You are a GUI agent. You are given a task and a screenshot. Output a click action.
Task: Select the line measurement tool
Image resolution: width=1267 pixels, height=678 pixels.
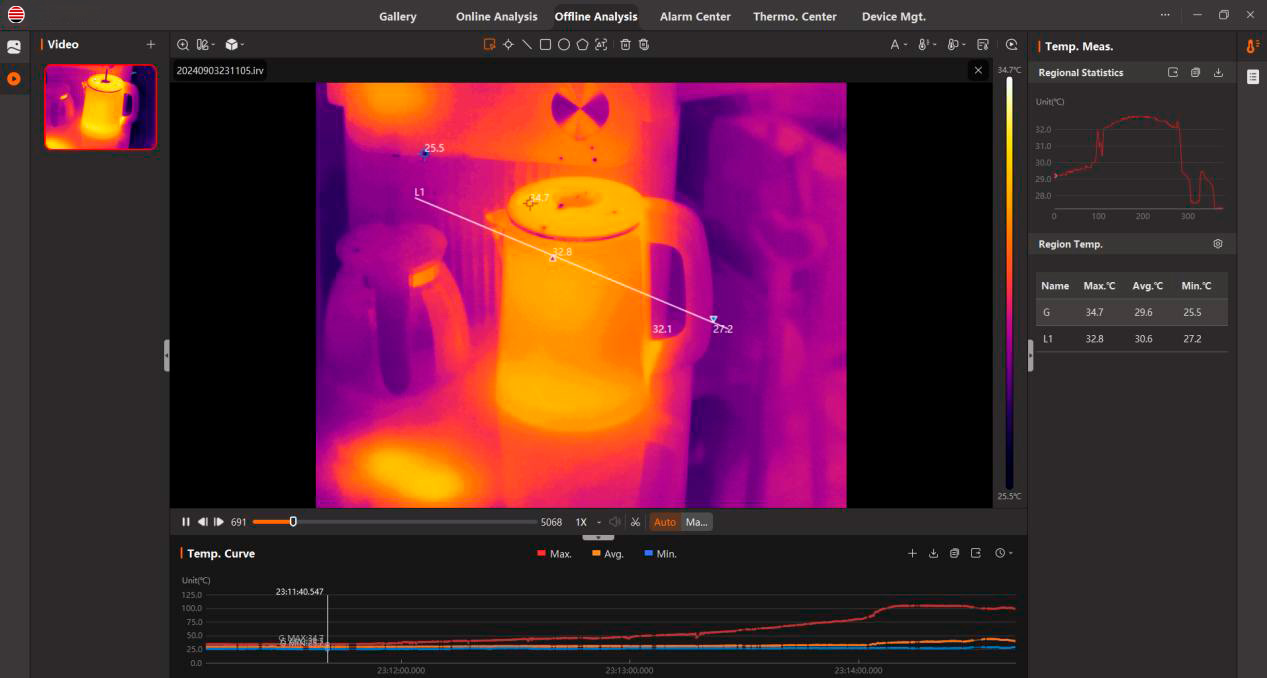(527, 44)
